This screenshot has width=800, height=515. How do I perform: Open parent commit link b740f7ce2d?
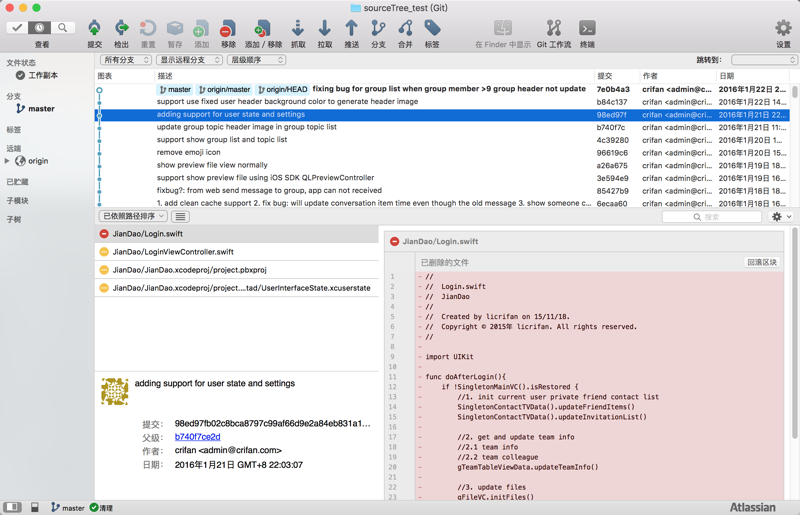pyautogui.click(x=197, y=437)
